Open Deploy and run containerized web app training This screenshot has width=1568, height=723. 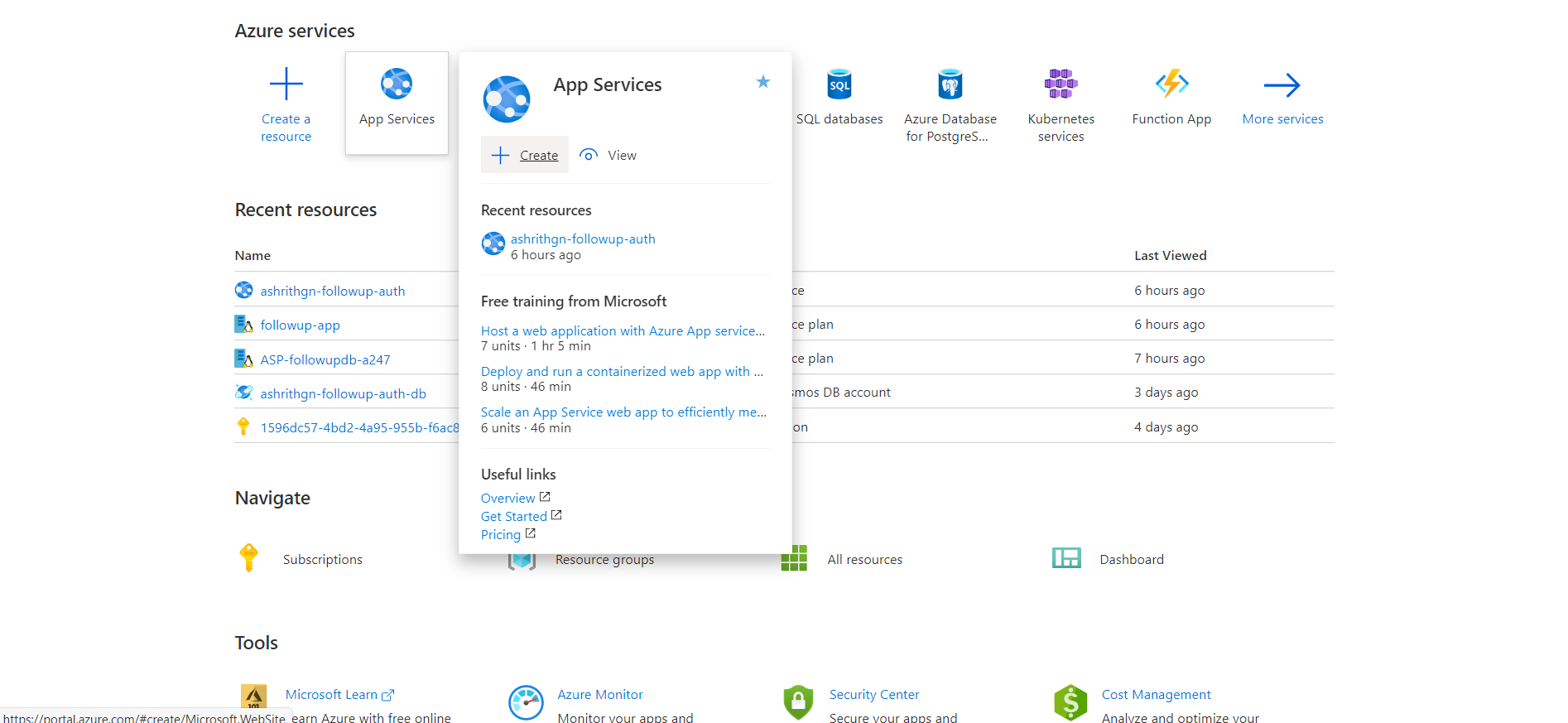tap(622, 371)
